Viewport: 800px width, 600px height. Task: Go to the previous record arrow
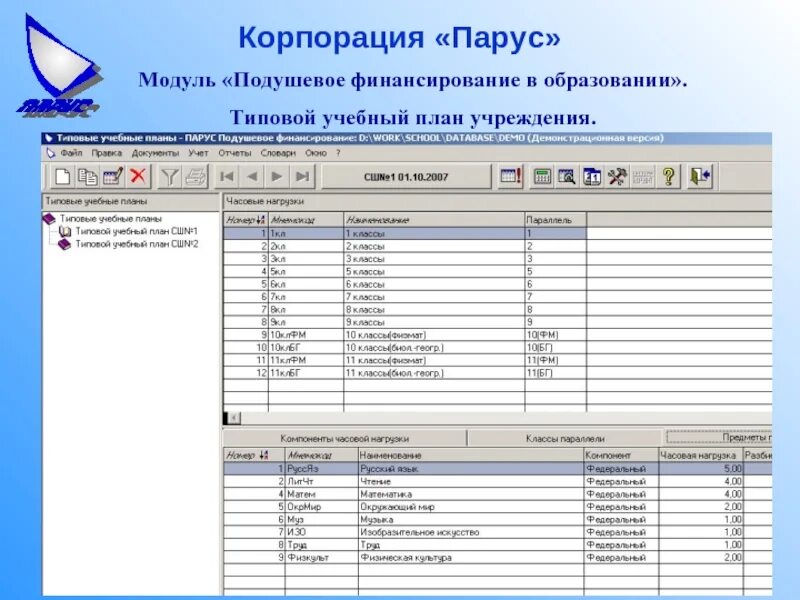pos(252,177)
